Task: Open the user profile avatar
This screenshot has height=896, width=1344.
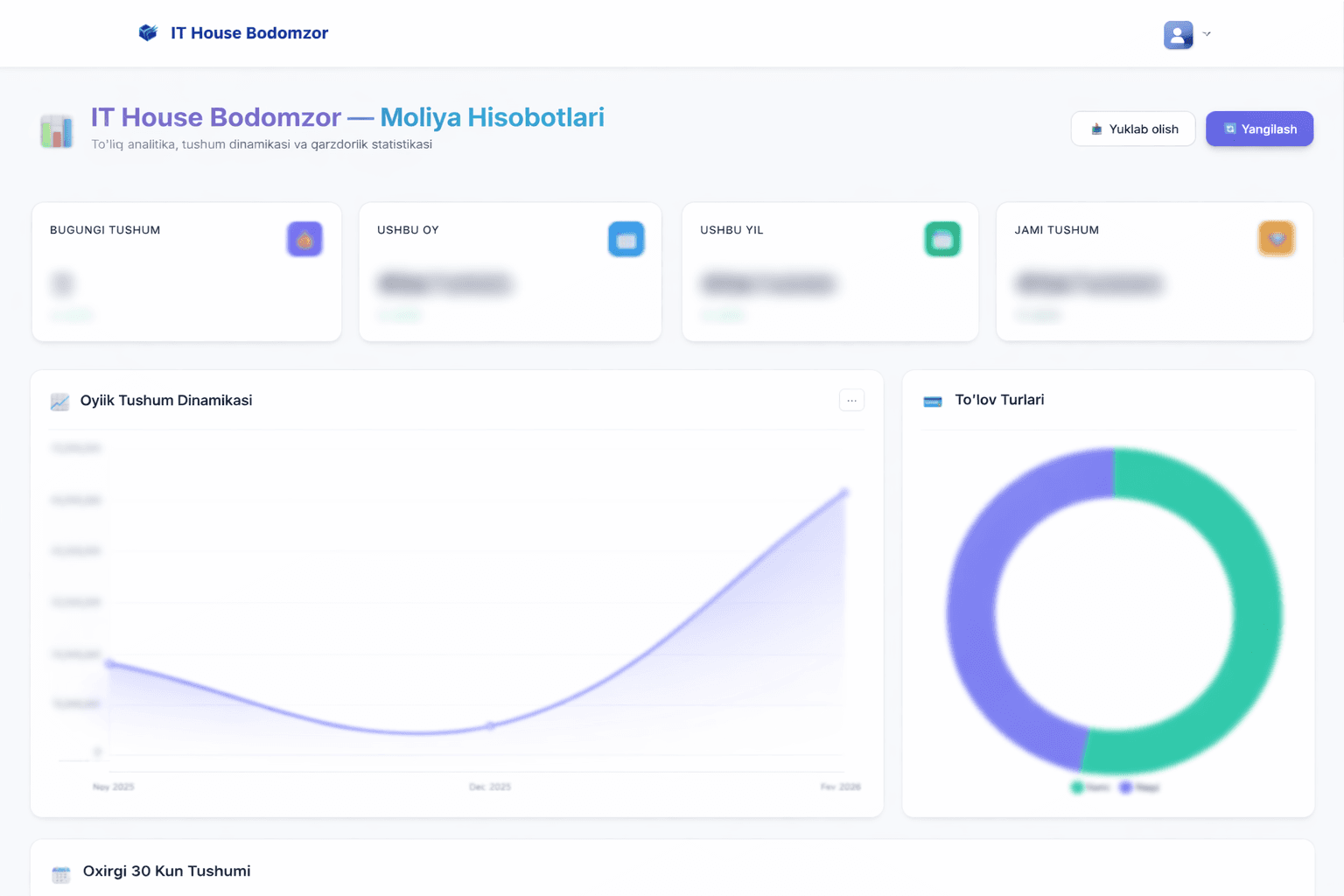Action: pos(1178,34)
